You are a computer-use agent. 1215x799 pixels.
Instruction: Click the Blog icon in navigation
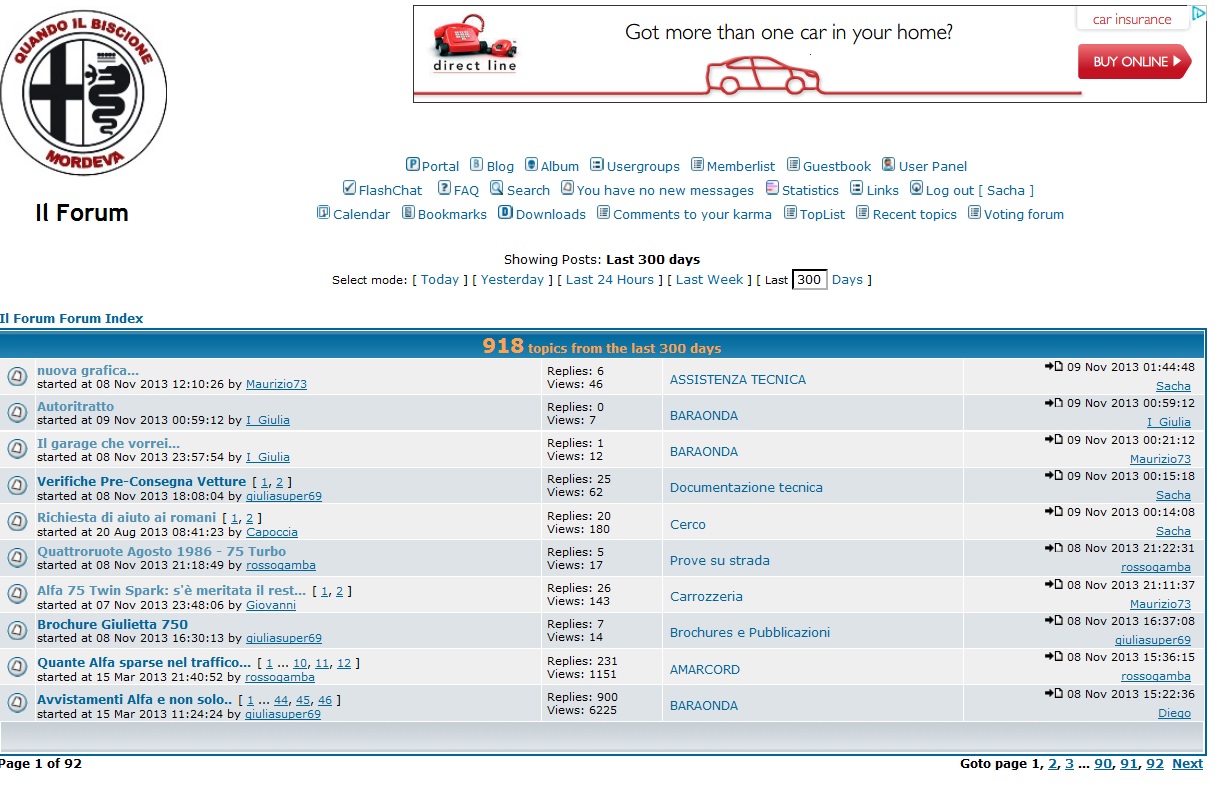point(477,165)
